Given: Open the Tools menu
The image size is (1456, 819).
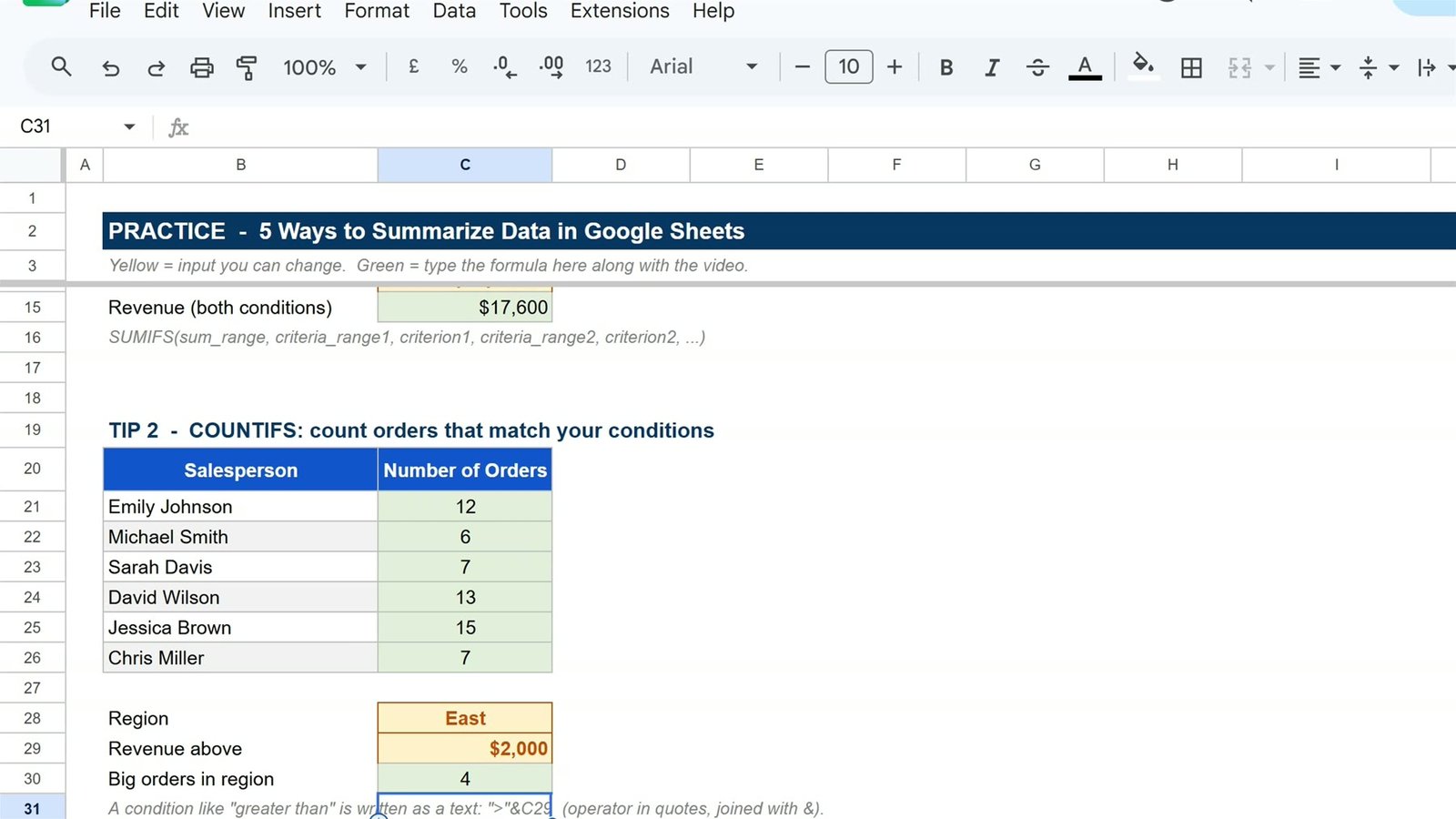Looking at the screenshot, I should [x=523, y=11].
